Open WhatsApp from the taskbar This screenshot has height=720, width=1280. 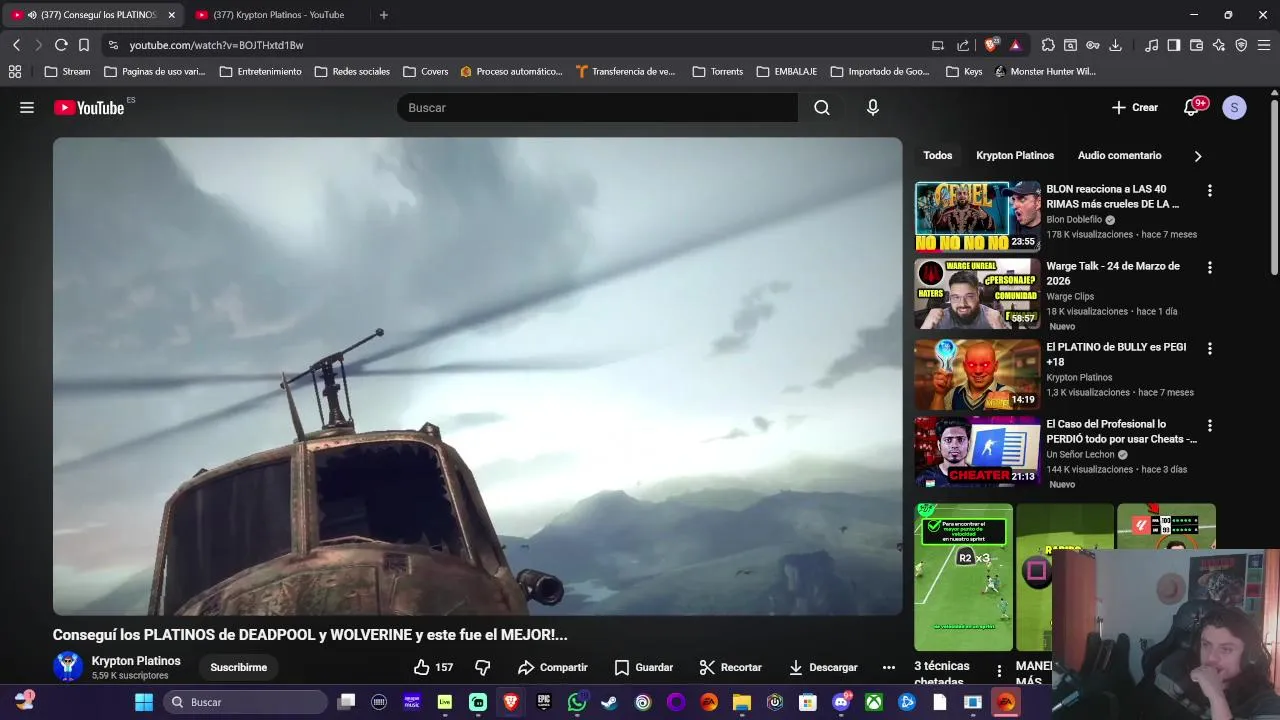click(x=577, y=702)
